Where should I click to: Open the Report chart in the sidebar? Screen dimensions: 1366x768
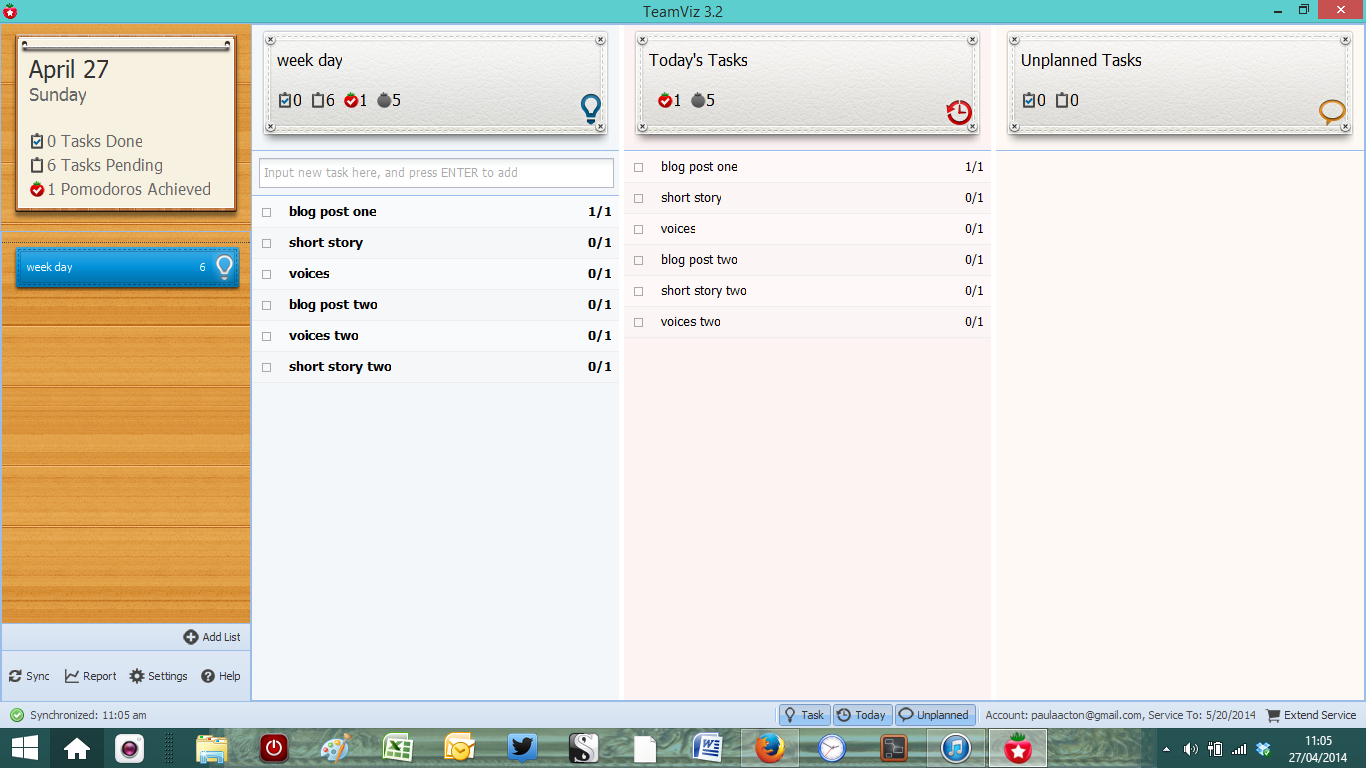click(73, 676)
